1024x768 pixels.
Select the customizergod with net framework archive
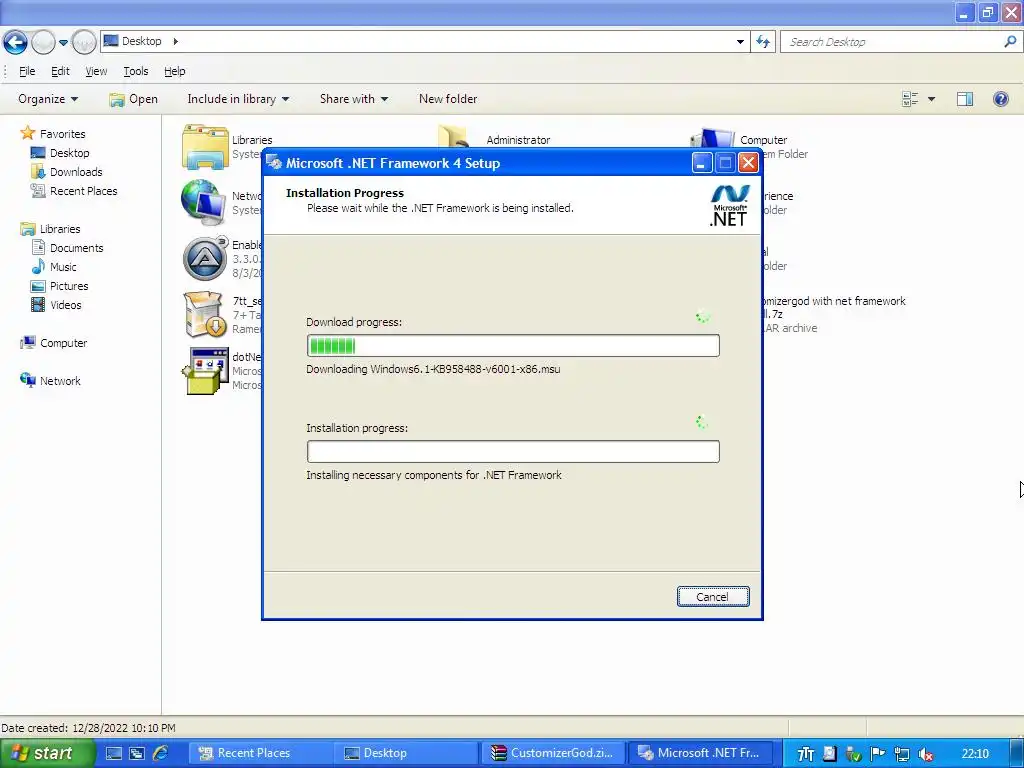pyautogui.click(x=833, y=314)
